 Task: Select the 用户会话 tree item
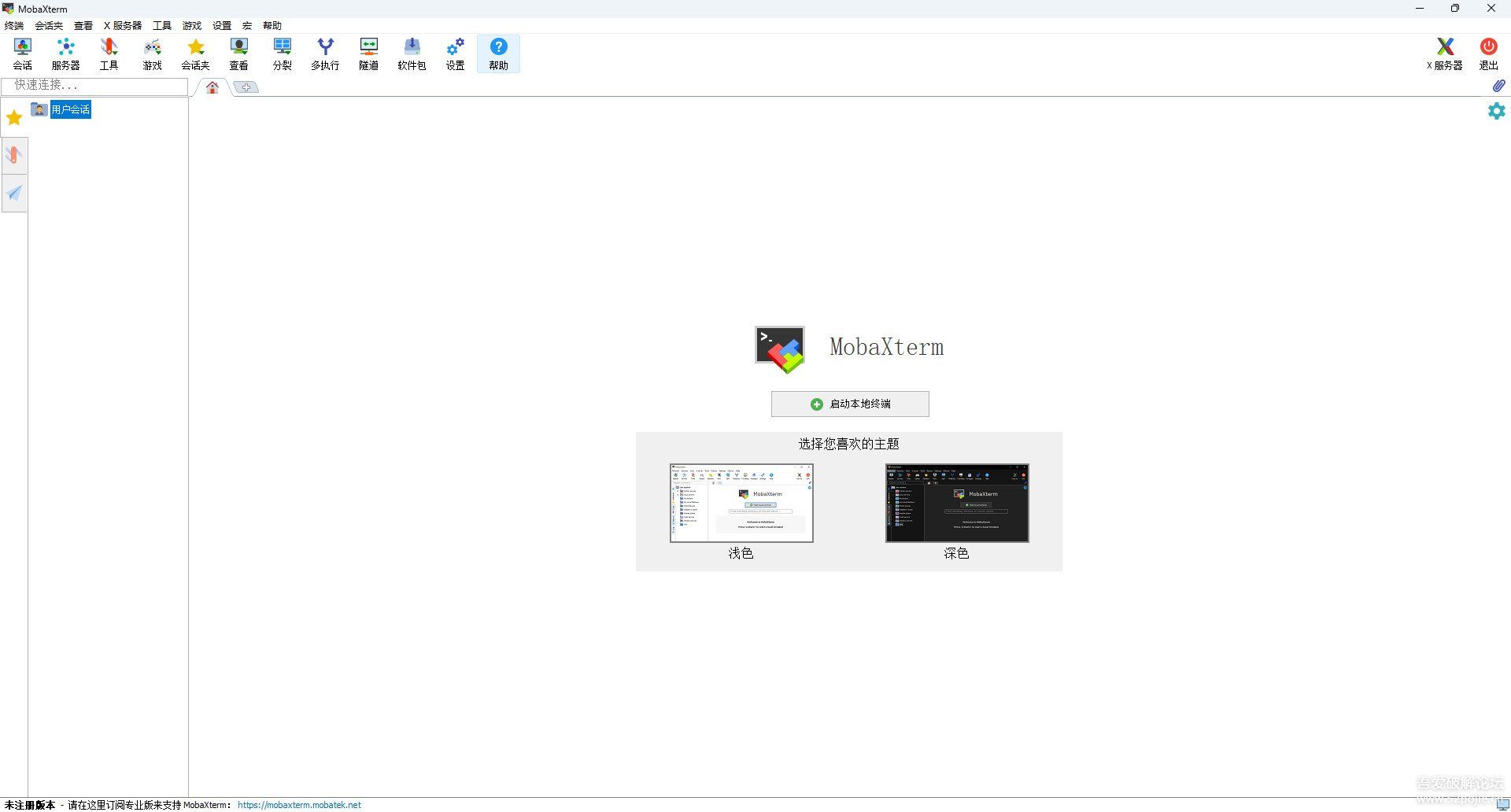pyautogui.click(x=71, y=109)
